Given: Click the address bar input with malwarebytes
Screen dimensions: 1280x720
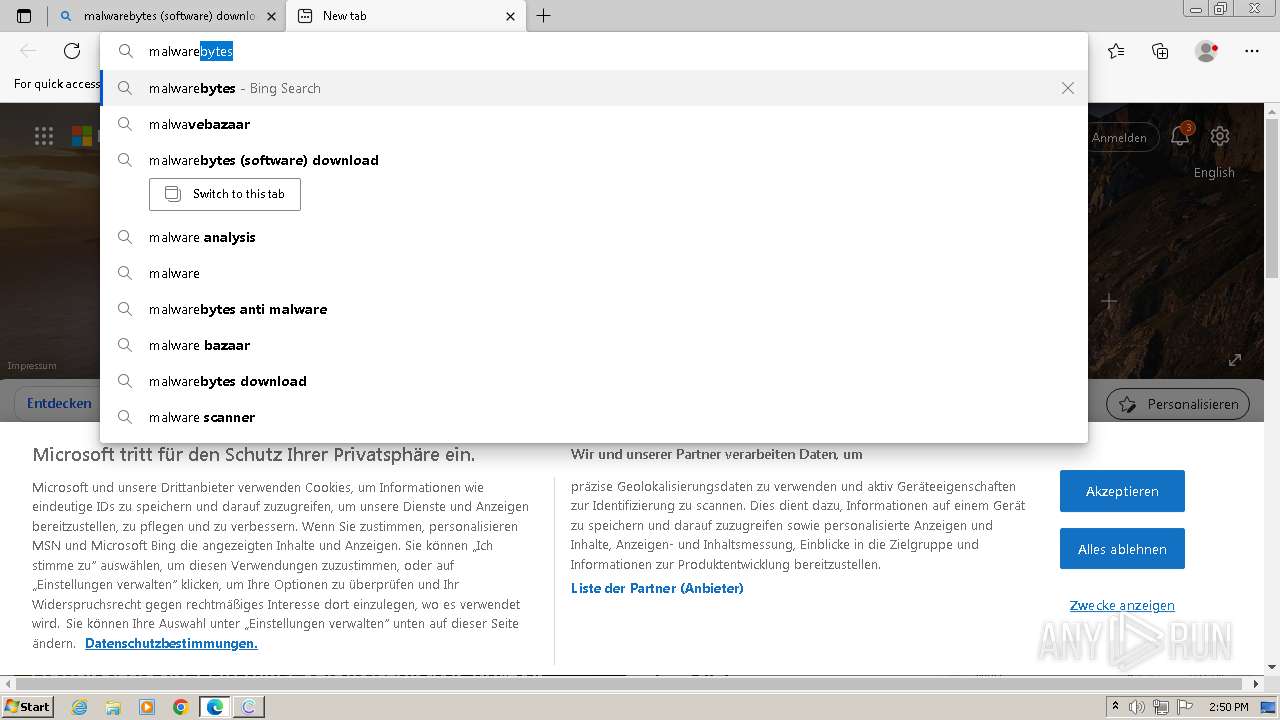Looking at the screenshot, I should [594, 51].
